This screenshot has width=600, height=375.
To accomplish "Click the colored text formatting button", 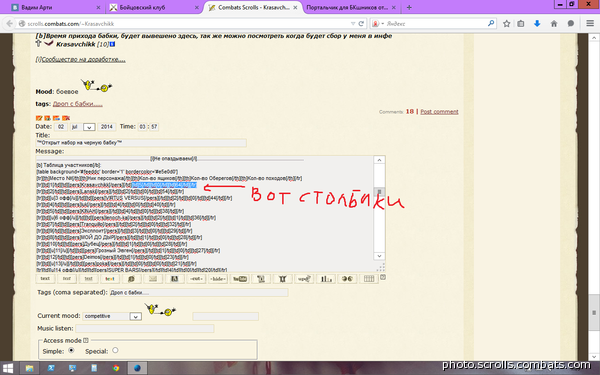I will 110,279.
